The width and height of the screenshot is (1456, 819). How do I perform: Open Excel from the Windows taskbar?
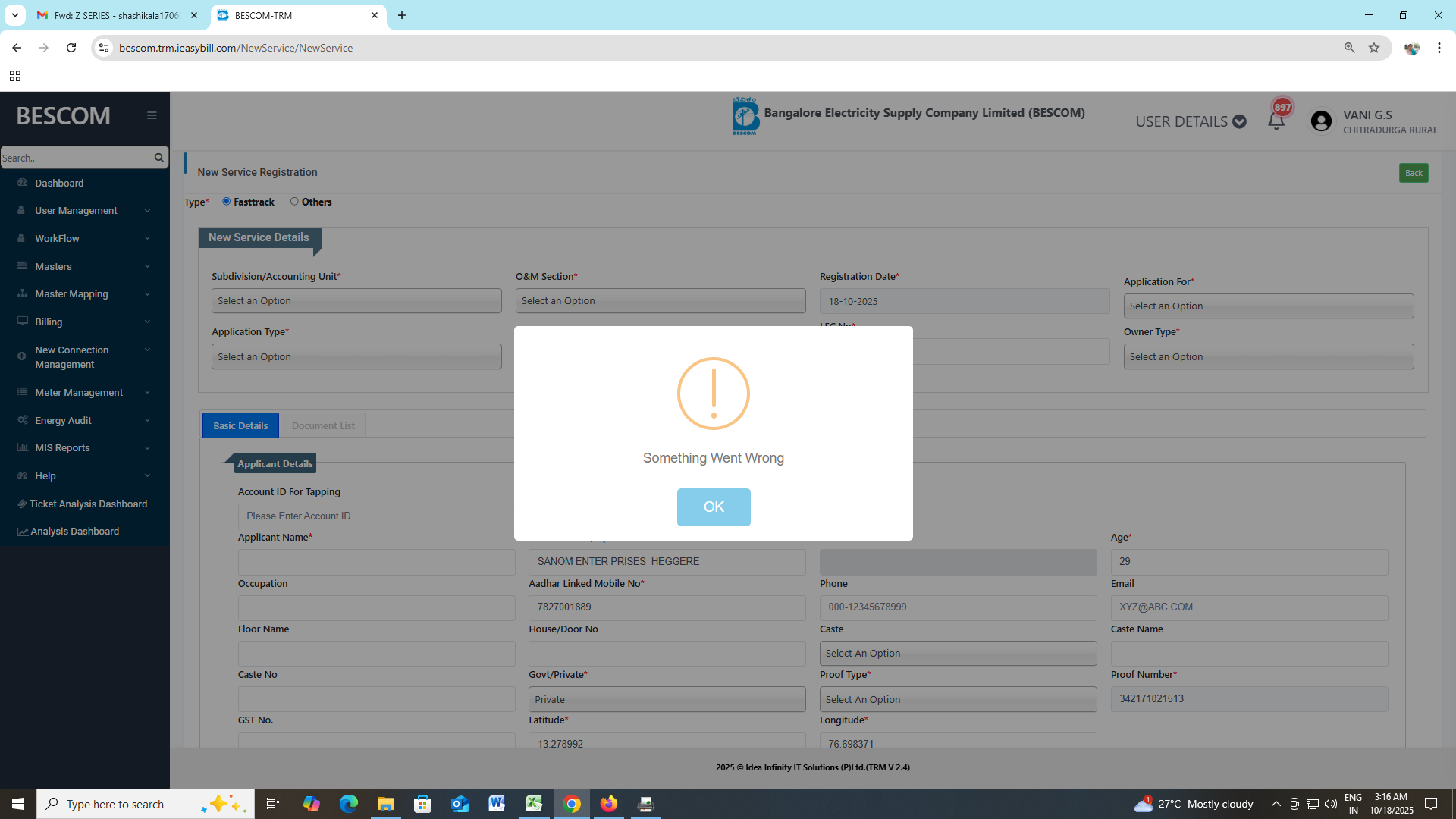pos(534,804)
